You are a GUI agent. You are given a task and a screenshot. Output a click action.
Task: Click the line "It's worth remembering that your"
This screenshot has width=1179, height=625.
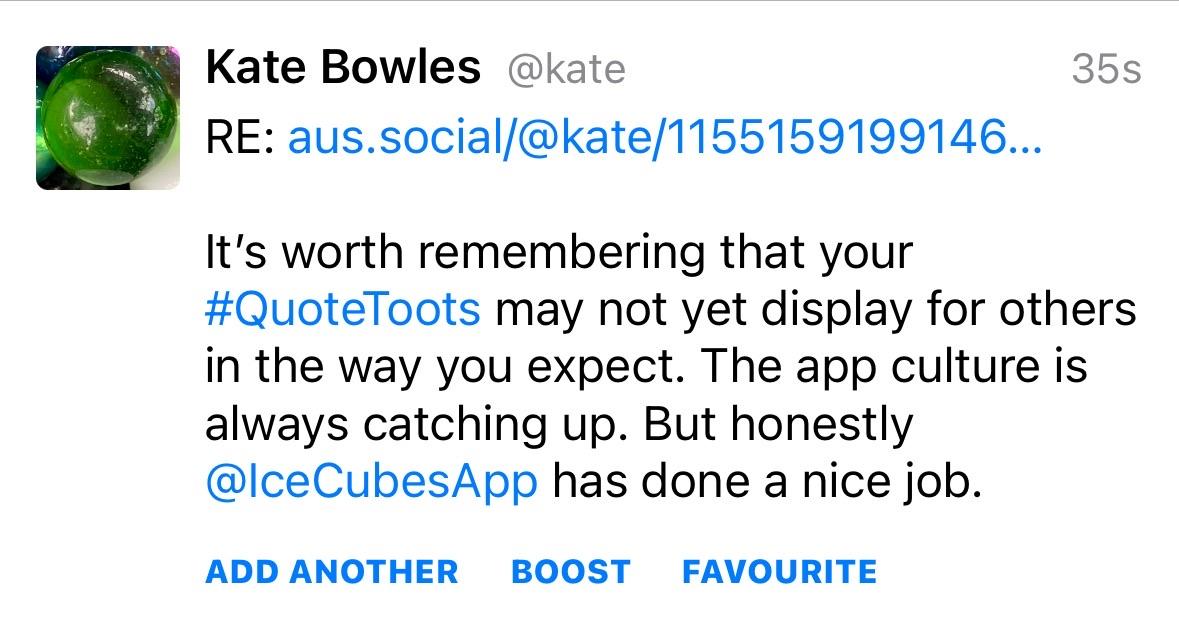point(558,252)
